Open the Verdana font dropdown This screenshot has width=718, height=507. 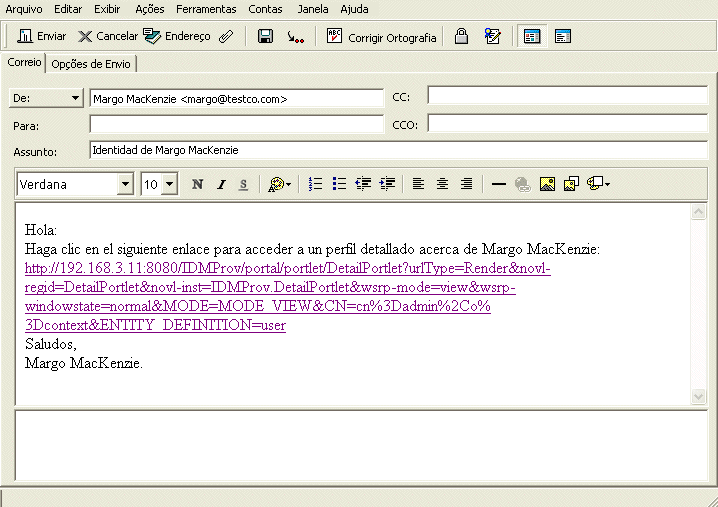click(x=125, y=184)
